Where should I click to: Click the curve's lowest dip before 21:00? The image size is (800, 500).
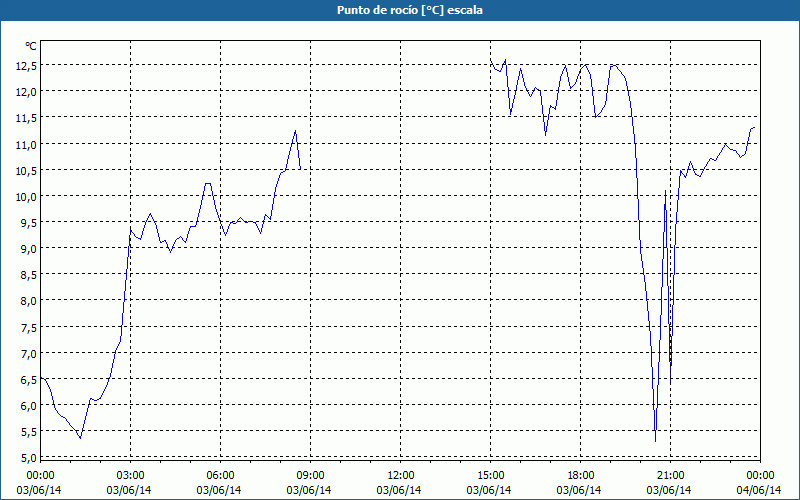click(655, 441)
